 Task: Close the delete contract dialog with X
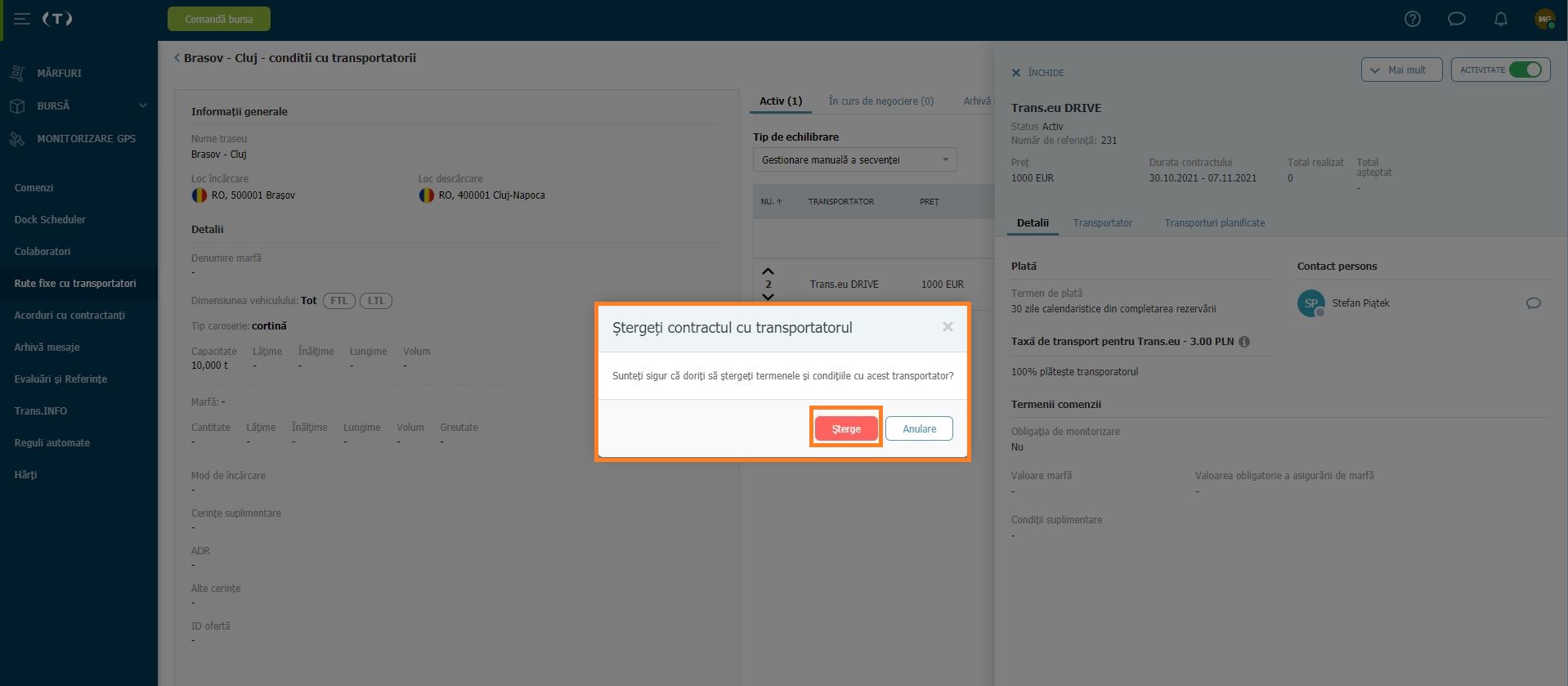(x=948, y=327)
